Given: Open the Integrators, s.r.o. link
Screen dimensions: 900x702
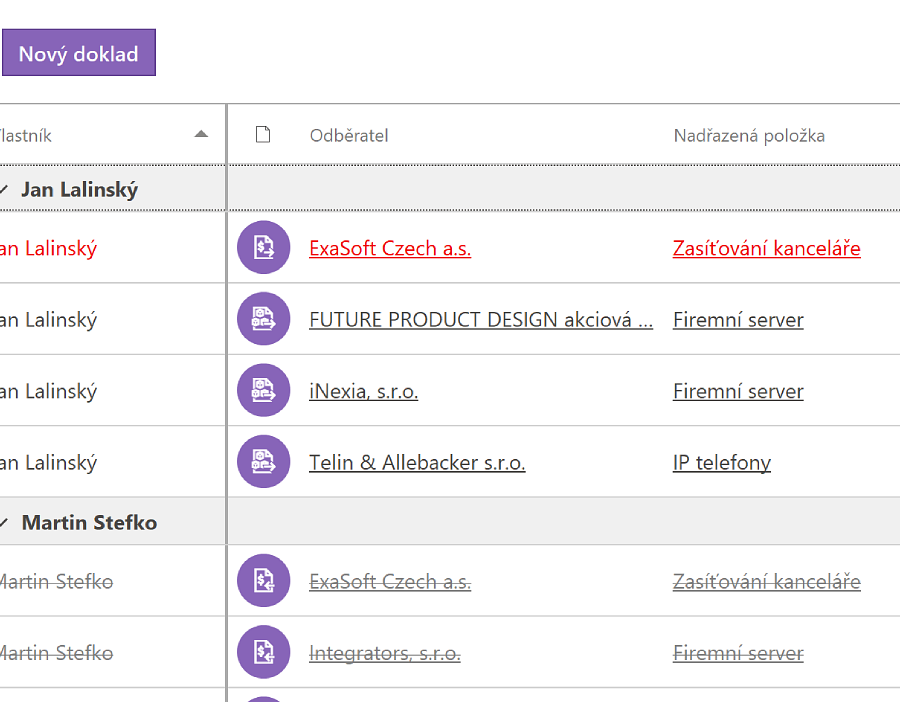Looking at the screenshot, I should click(385, 653).
